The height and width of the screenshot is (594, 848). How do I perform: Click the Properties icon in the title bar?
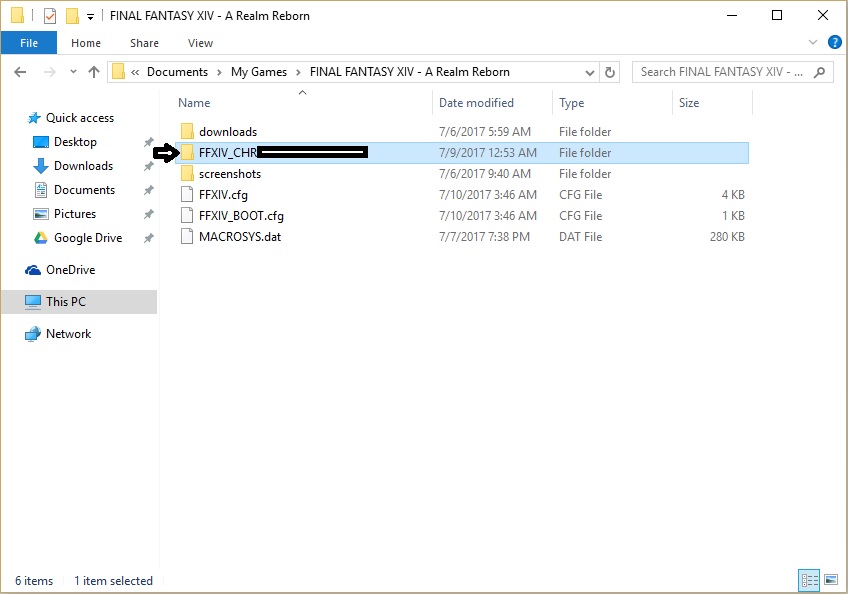tap(50, 16)
